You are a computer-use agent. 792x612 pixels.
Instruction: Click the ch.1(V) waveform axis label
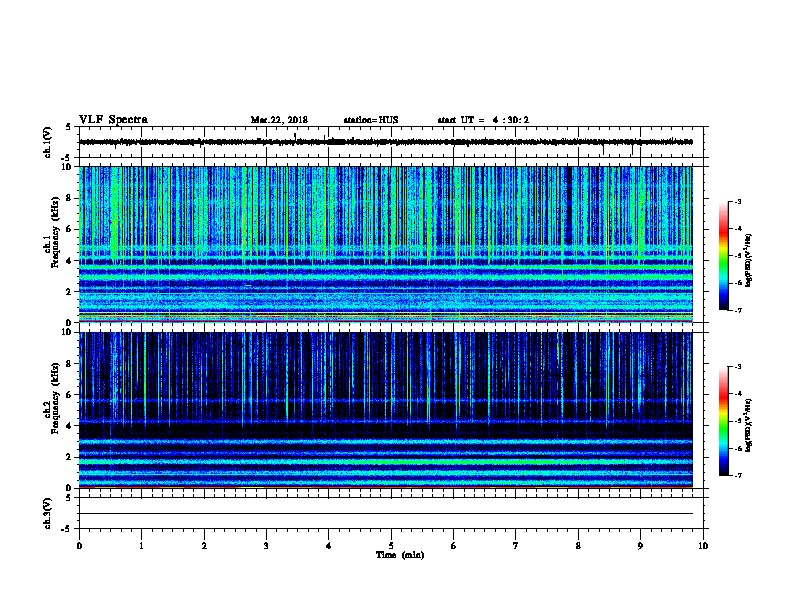pos(48,142)
